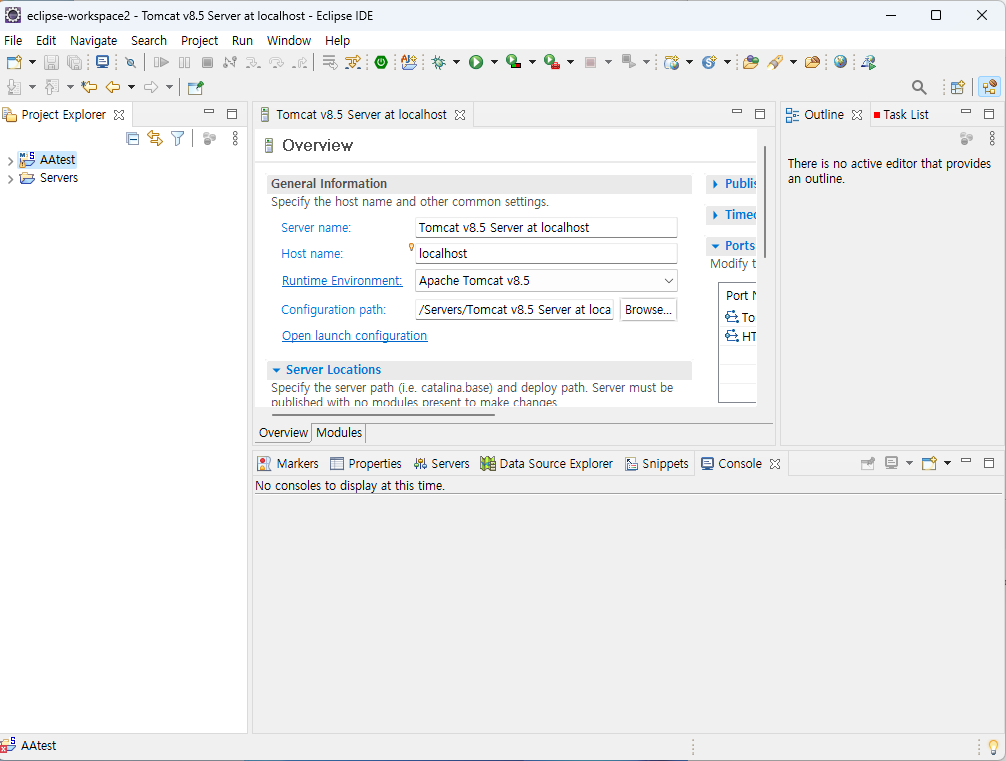This screenshot has height=761, width=1006.
Task: Open the Back history dropdown arrow
Action: (131, 87)
